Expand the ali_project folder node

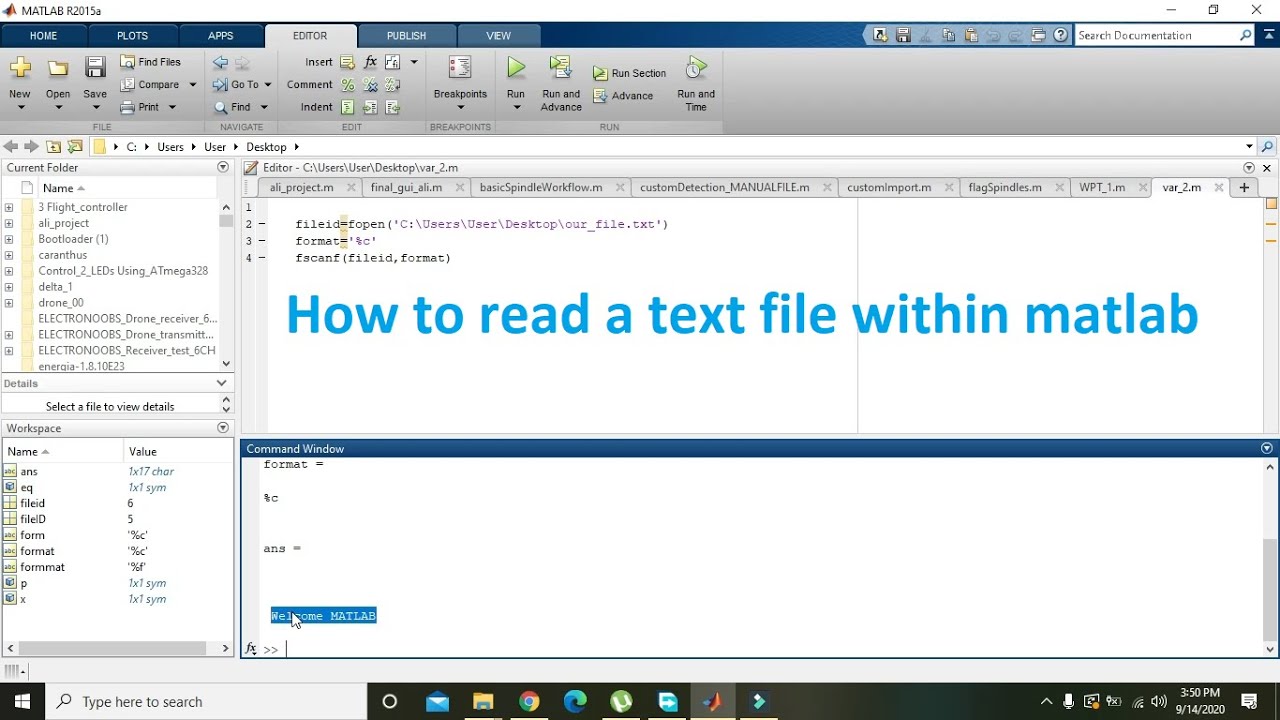pos(9,223)
